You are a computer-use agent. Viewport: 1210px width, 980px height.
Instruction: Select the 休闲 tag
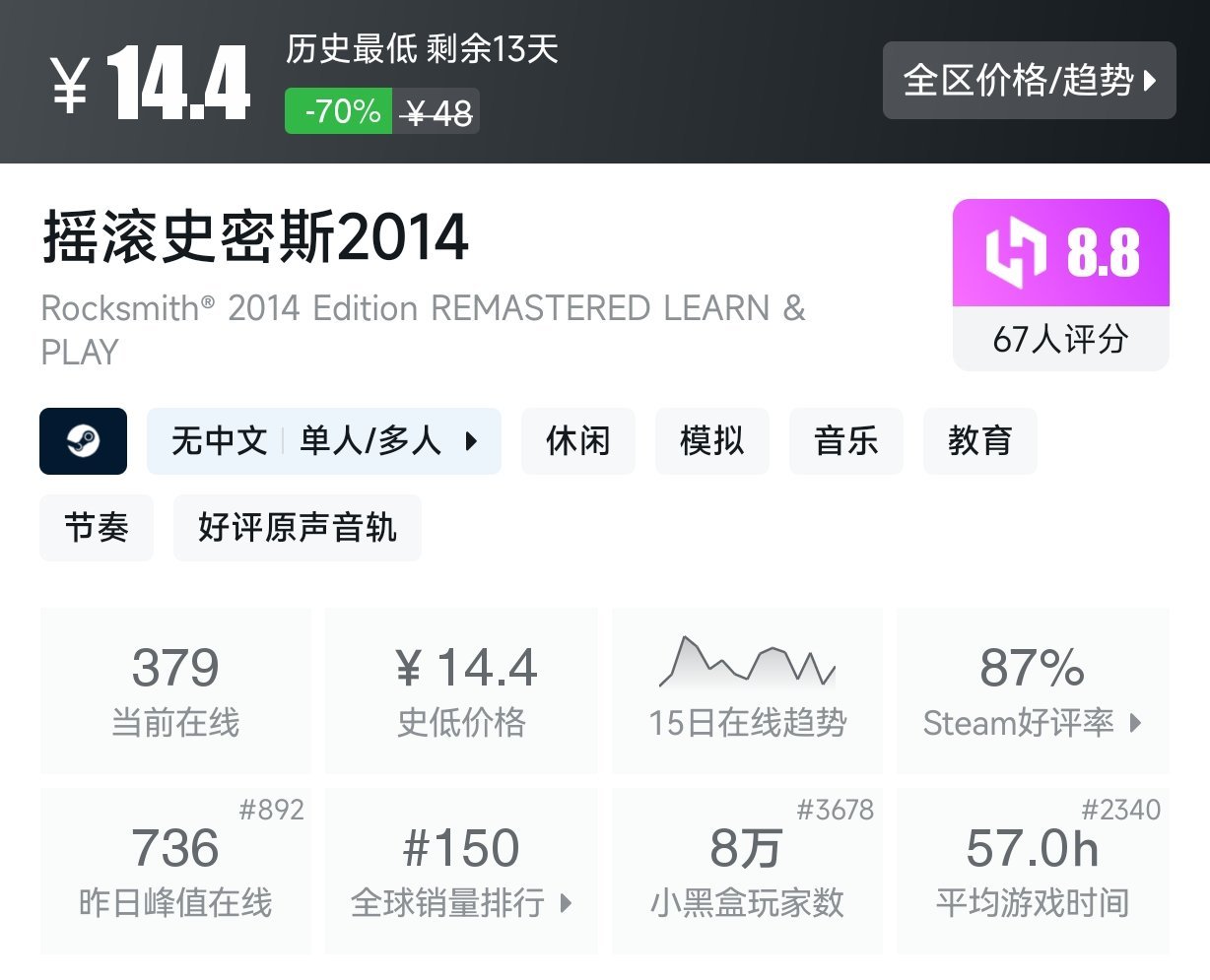pyautogui.click(x=578, y=441)
